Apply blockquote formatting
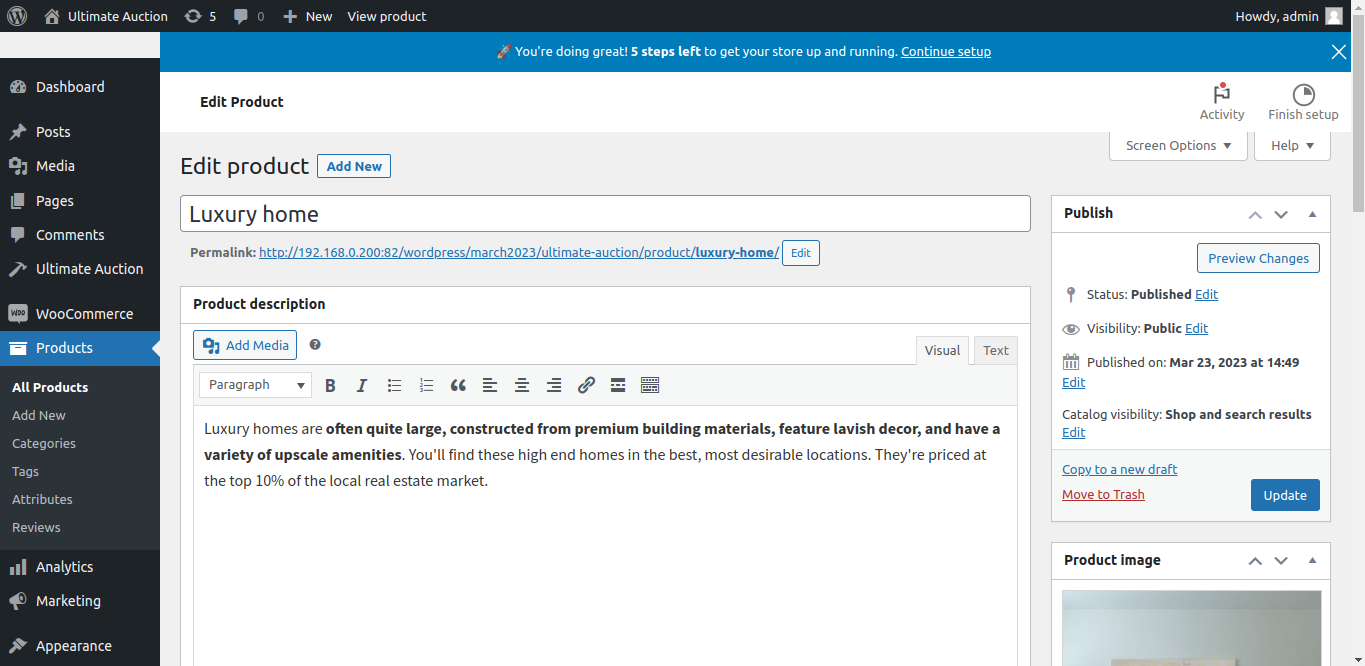This screenshot has width=1365, height=666. tap(458, 385)
